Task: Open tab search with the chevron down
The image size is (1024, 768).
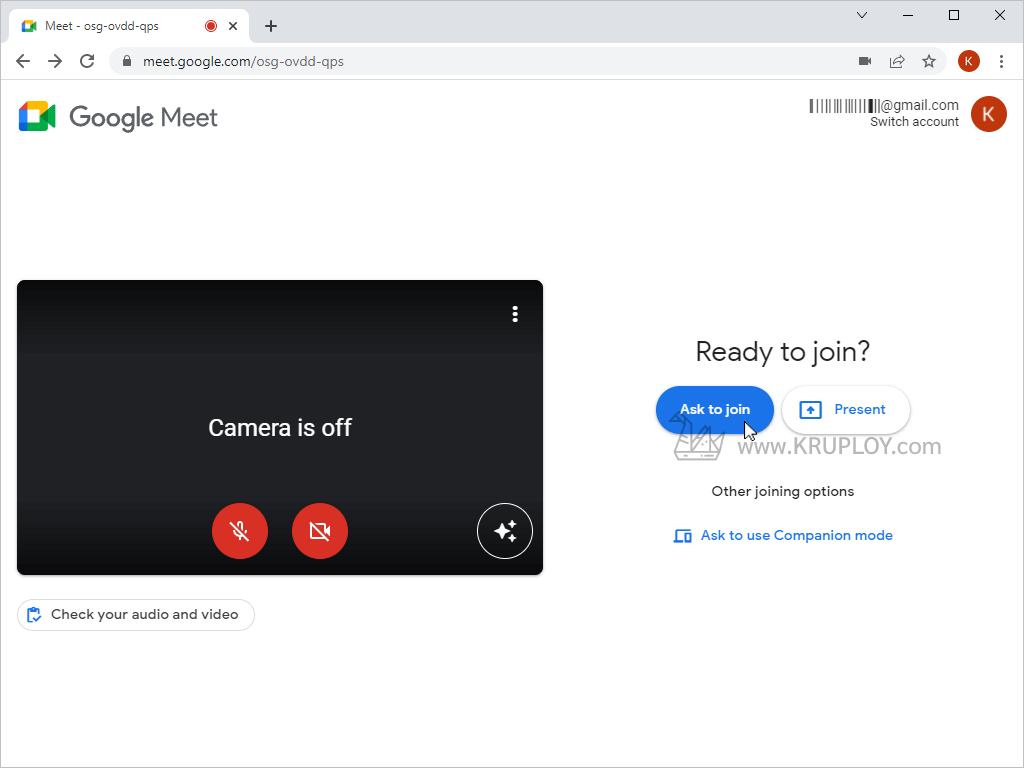Action: pos(862,15)
